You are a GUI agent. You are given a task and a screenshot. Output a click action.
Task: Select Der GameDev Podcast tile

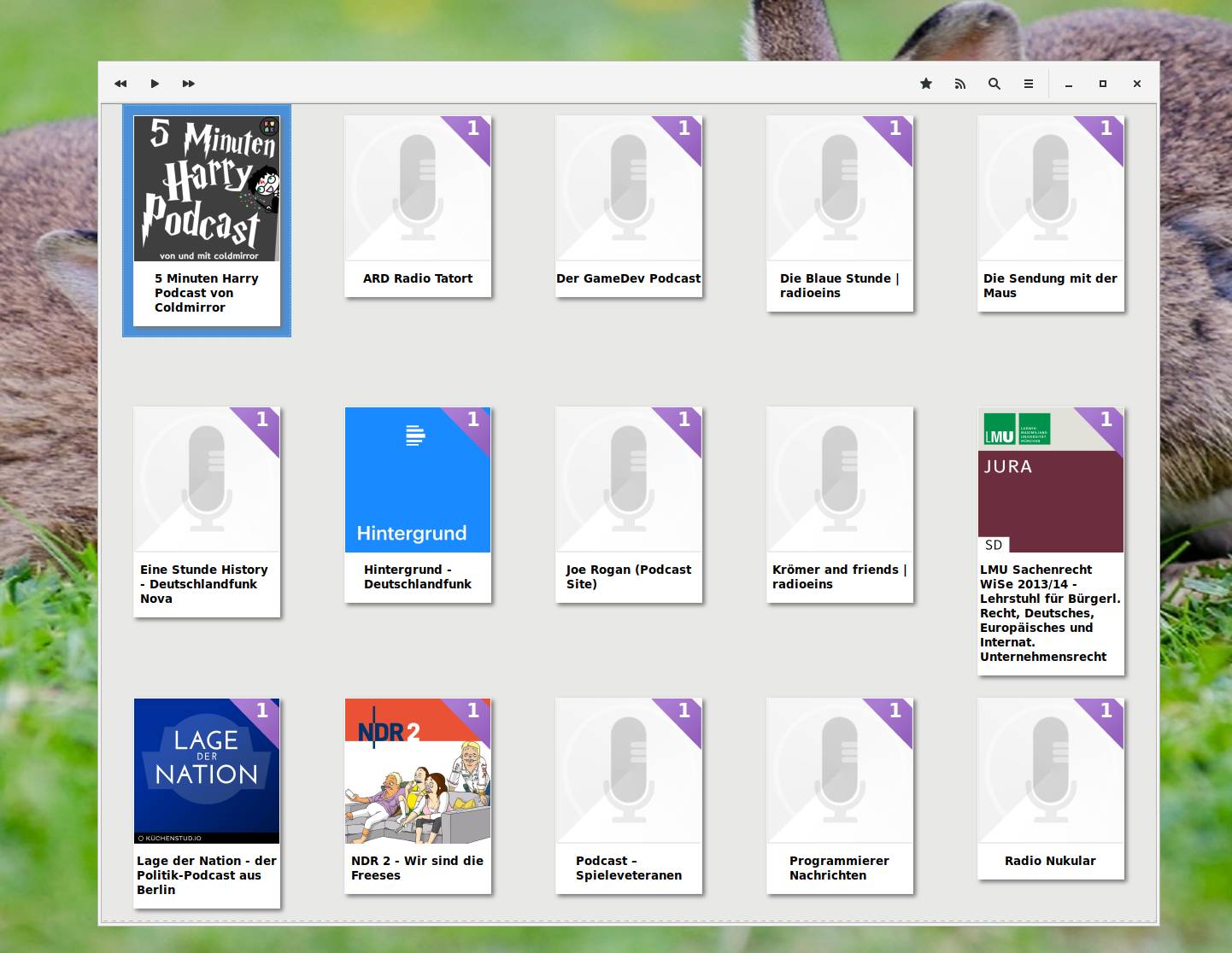click(629, 189)
